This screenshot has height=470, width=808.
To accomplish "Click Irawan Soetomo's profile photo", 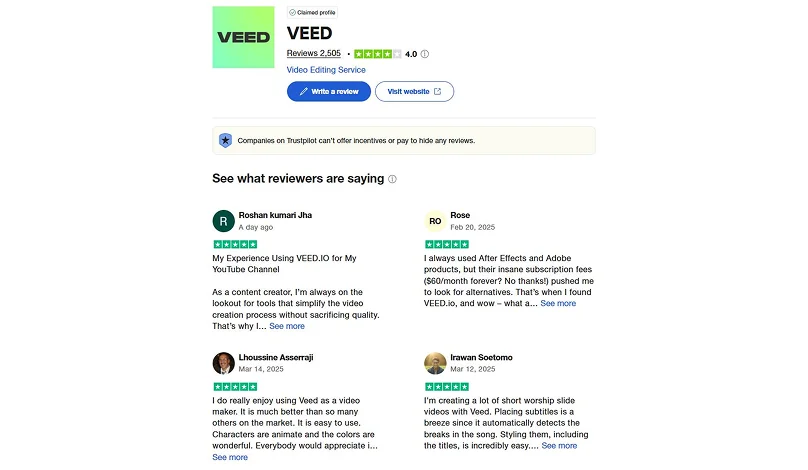I will pos(435,363).
